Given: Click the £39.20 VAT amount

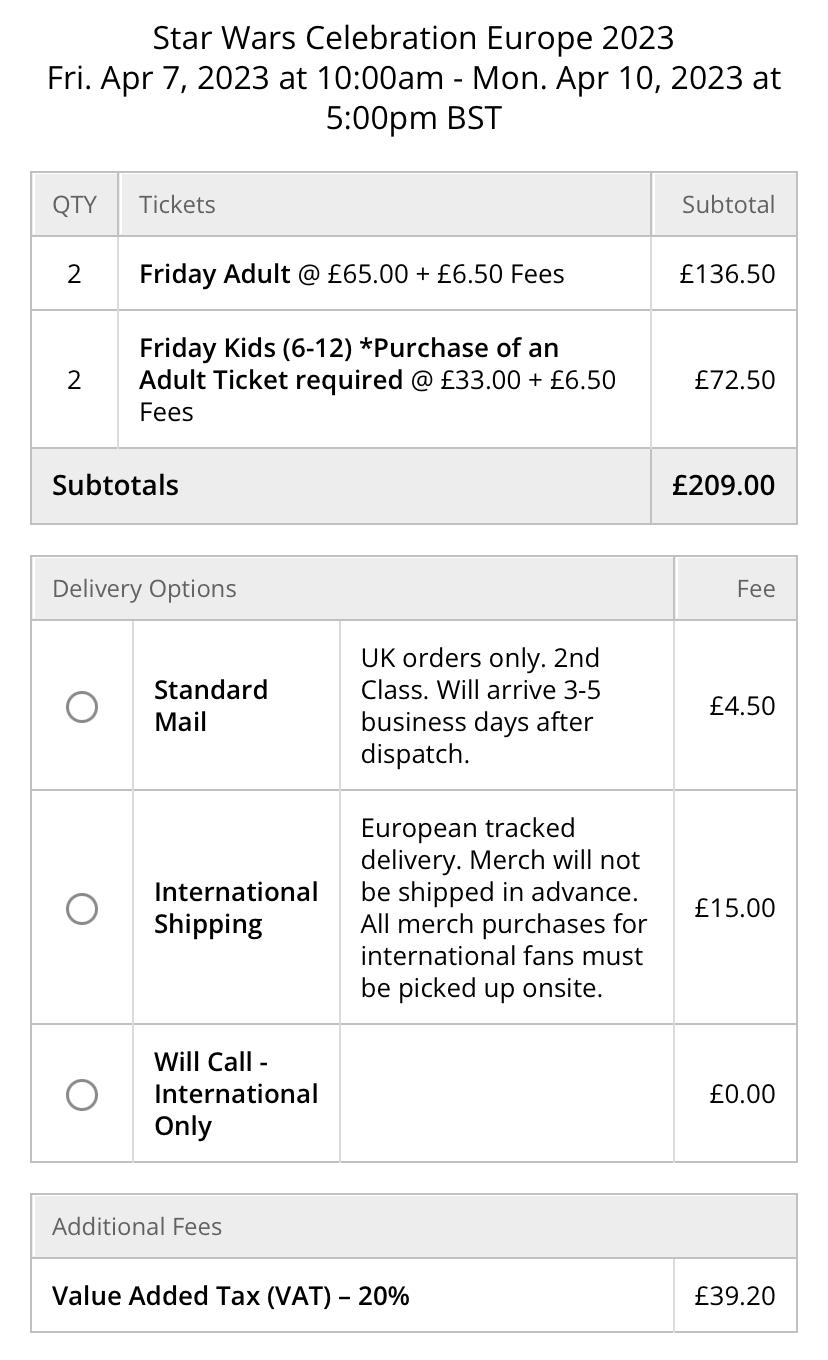Looking at the screenshot, I should (735, 1296).
